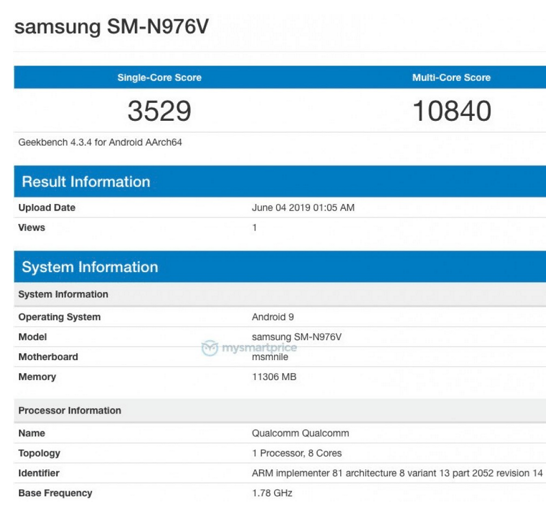Click the date 'June 04 2019 01:05 AM'
Viewport: 560px width, 514px height.
coord(303,208)
